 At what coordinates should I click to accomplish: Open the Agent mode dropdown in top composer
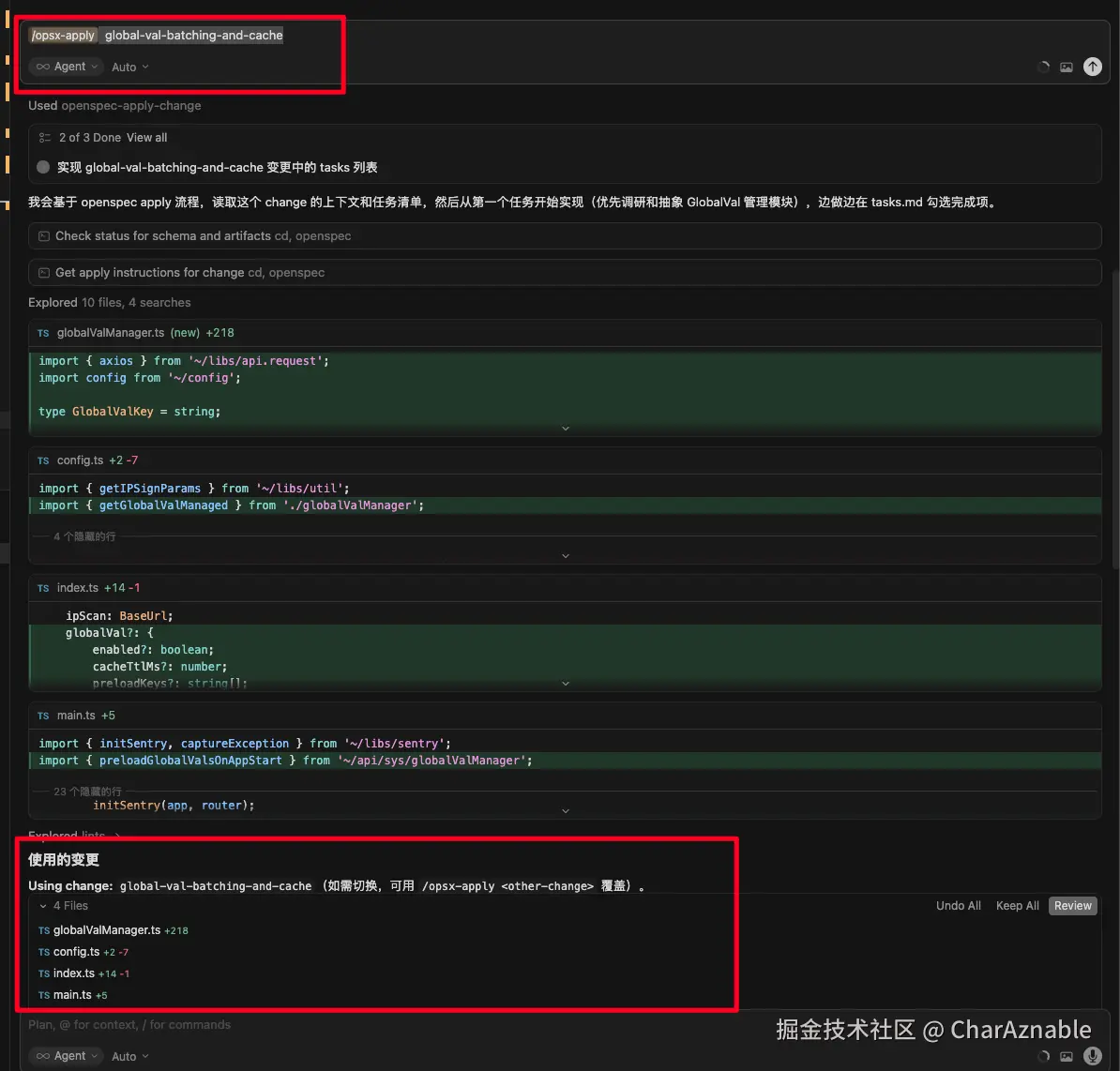coord(65,67)
